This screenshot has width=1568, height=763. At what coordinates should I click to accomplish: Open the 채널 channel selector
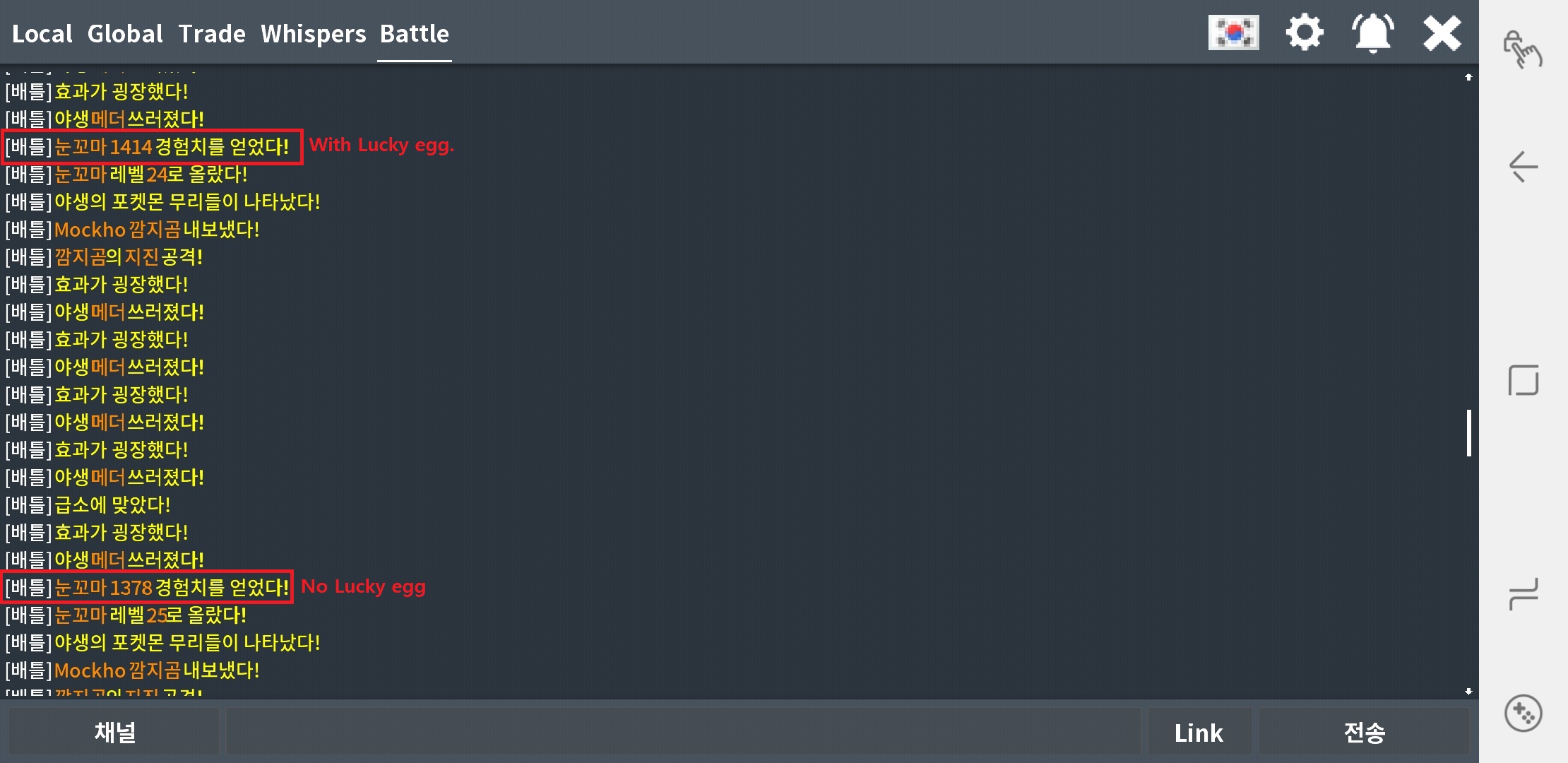pos(114,732)
